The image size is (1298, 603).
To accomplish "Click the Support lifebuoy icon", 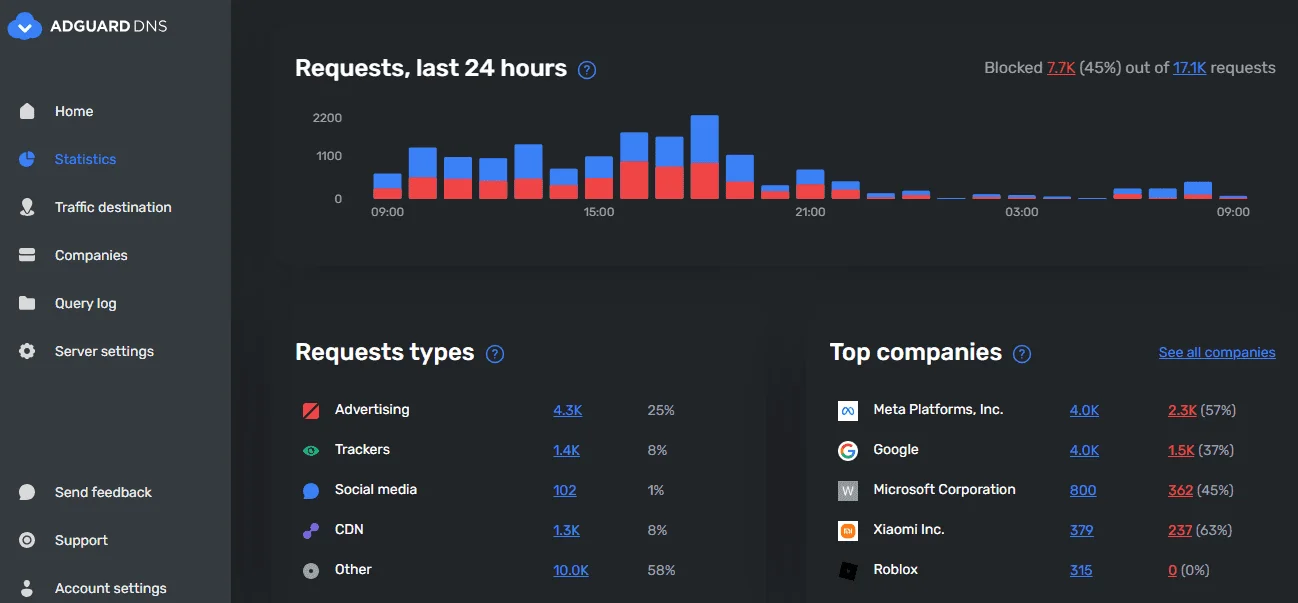I will pyautogui.click(x=27, y=540).
